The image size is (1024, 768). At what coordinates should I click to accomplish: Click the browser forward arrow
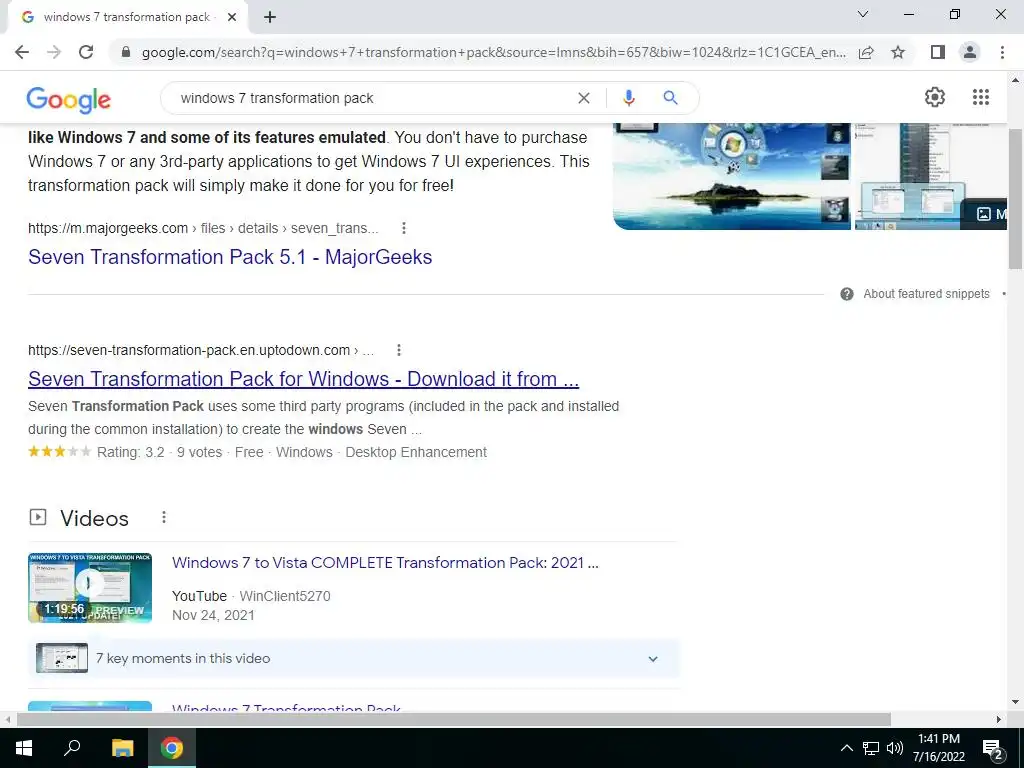[54, 52]
